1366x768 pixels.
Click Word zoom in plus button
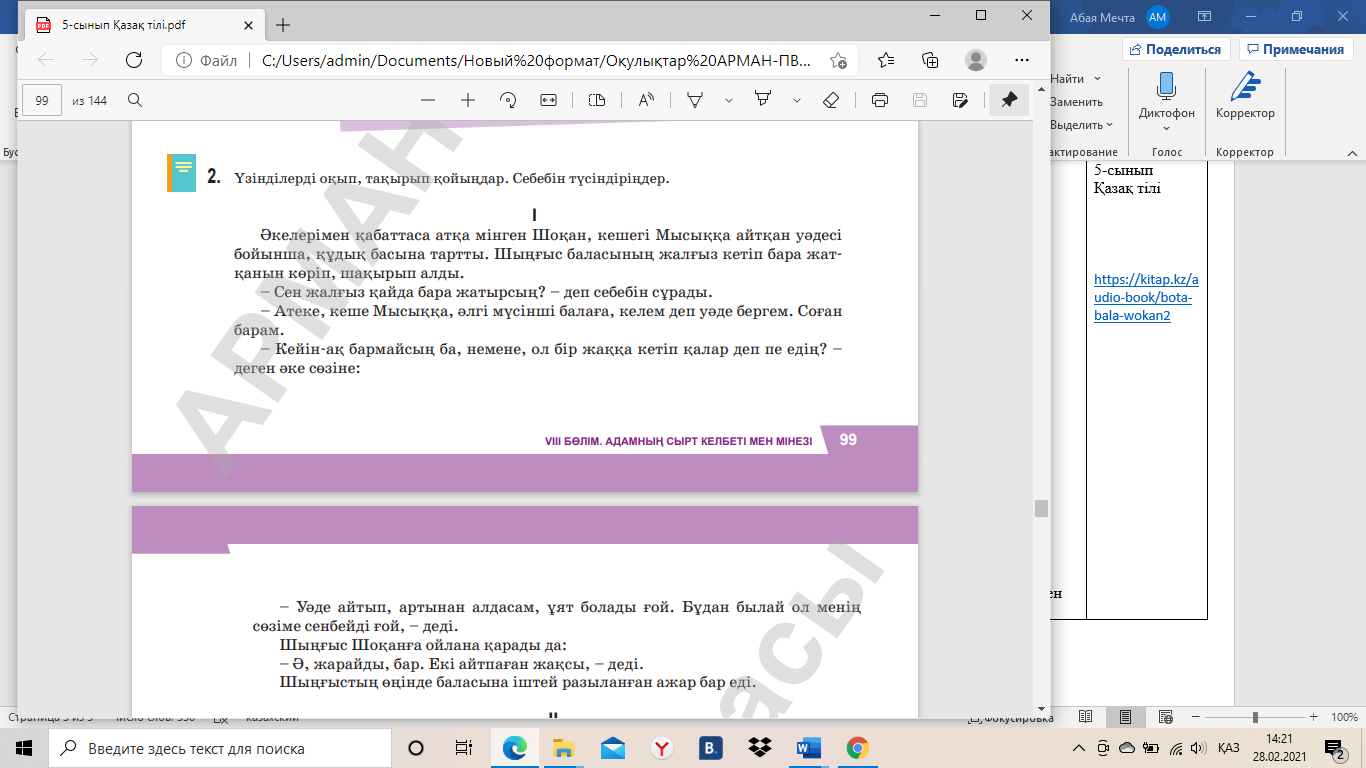point(1312,718)
